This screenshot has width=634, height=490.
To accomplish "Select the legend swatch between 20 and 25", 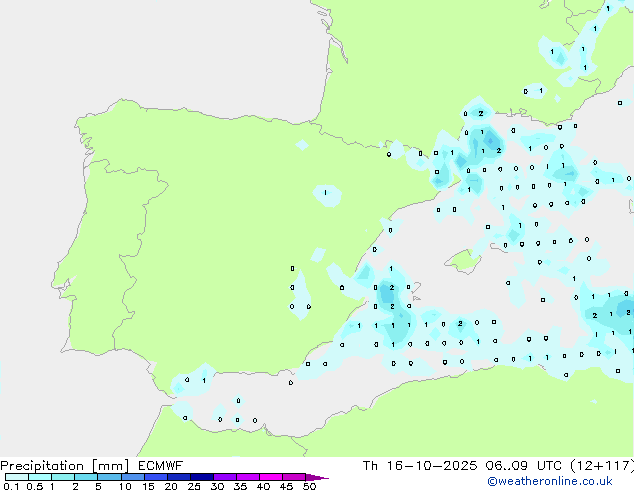I will tap(179, 477).
